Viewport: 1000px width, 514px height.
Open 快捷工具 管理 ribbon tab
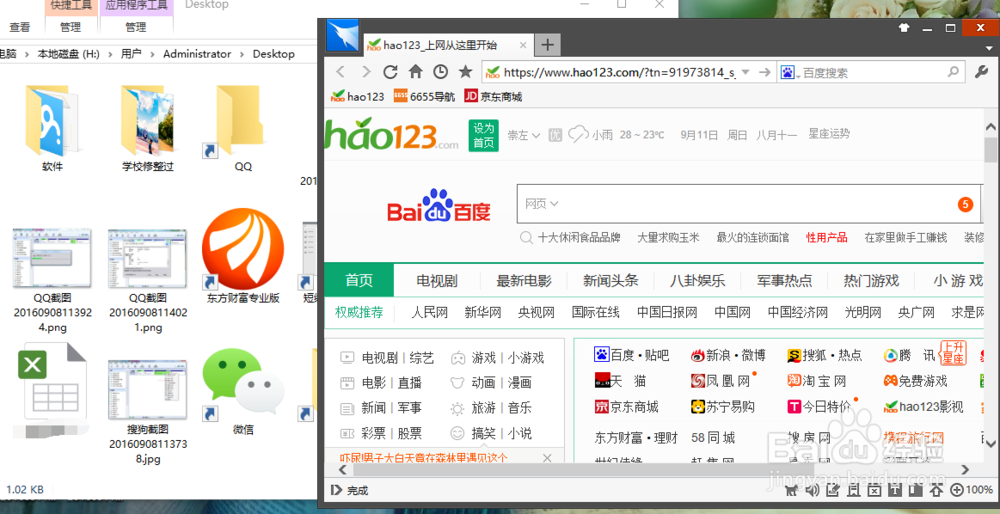pos(70,27)
